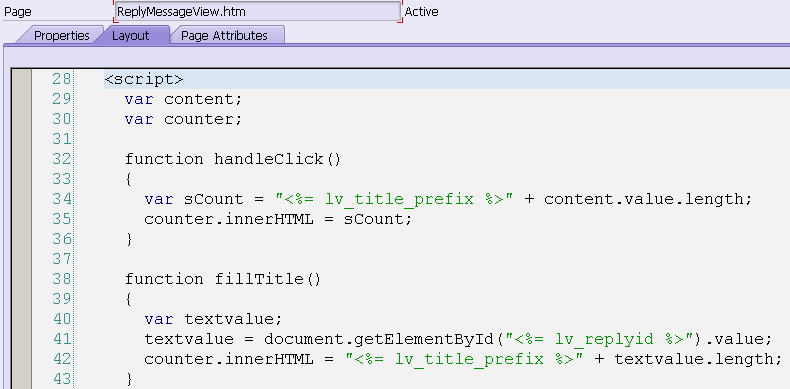Click 'content.value.length' on line 34

tap(643, 199)
